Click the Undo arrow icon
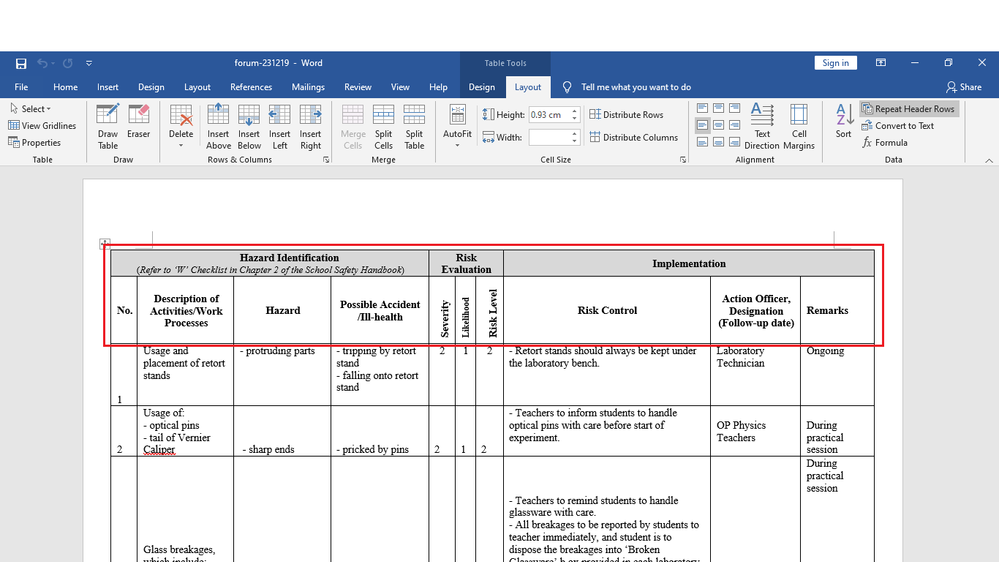This screenshot has height=562, width=999. (43, 63)
